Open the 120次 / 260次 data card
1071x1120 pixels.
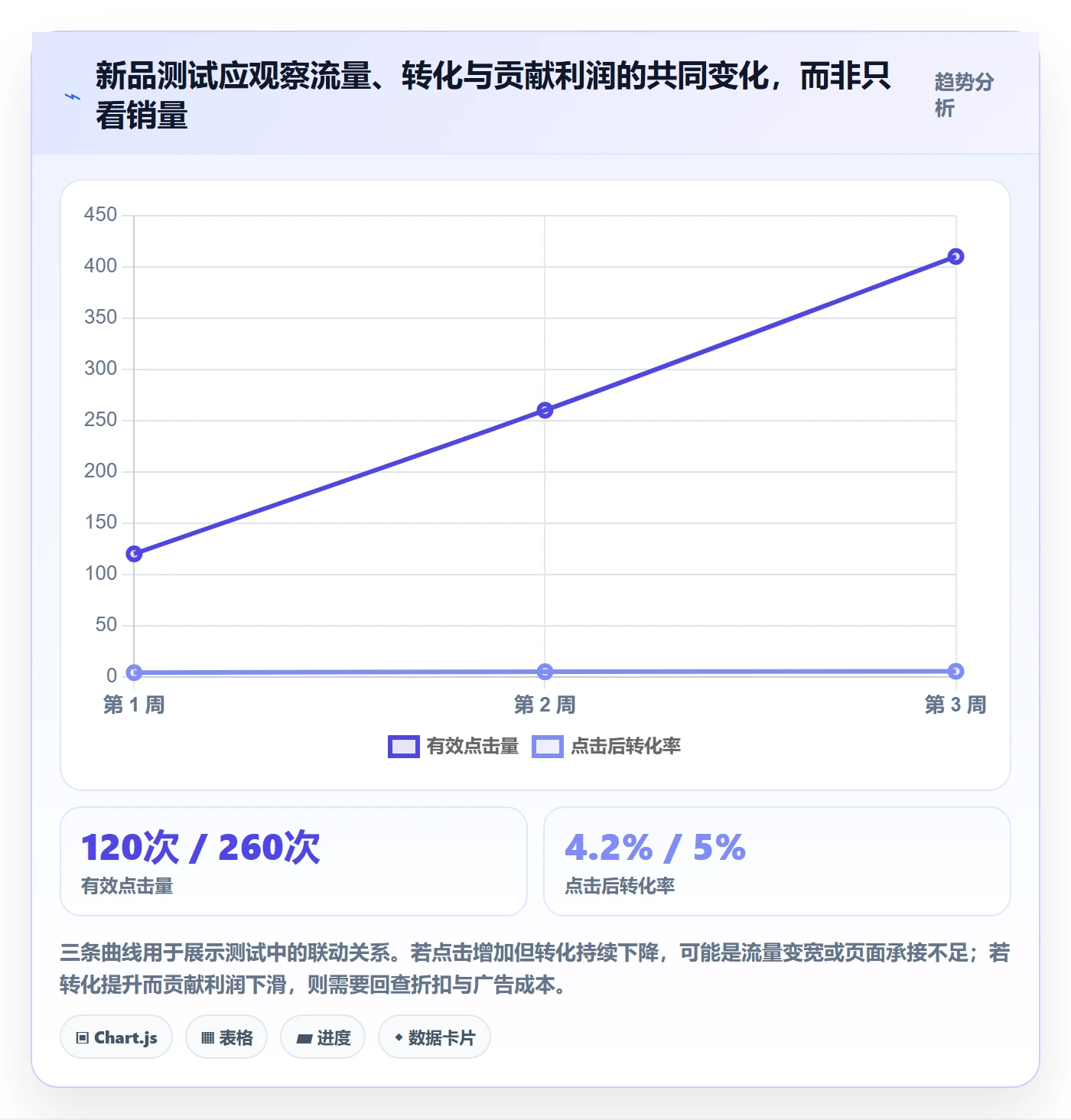click(x=294, y=861)
